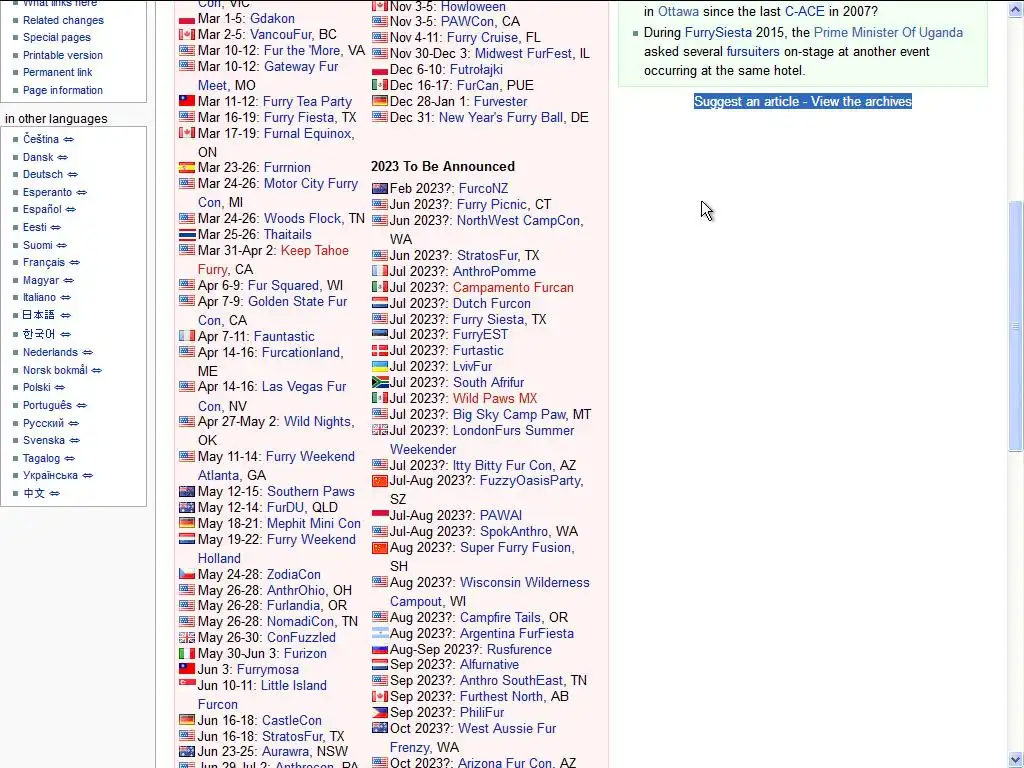Click the Philippine flag beside PhiliFur
This screenshot has width=1024, height=768.
pos(379,712)
